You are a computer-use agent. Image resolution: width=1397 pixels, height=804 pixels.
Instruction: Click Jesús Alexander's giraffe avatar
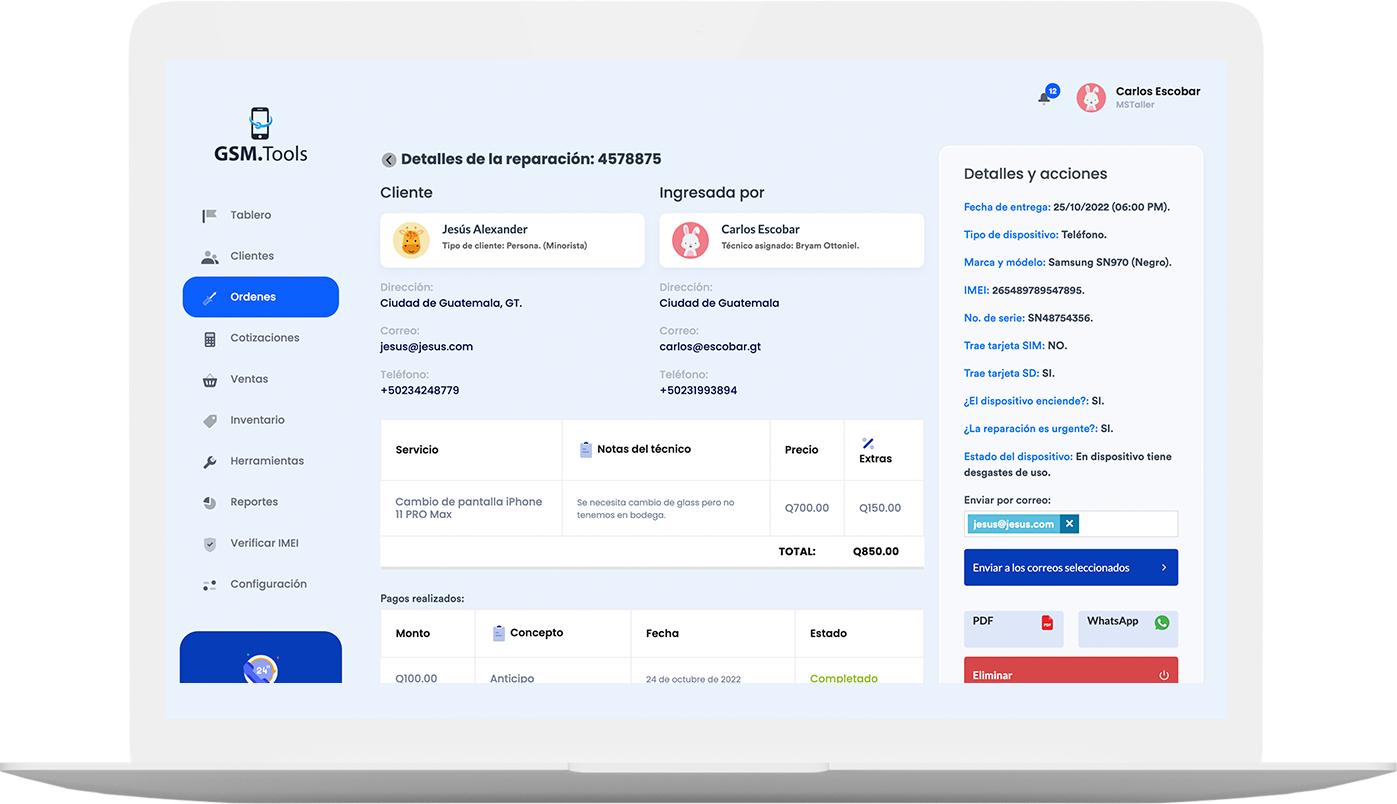pos(411,241)
